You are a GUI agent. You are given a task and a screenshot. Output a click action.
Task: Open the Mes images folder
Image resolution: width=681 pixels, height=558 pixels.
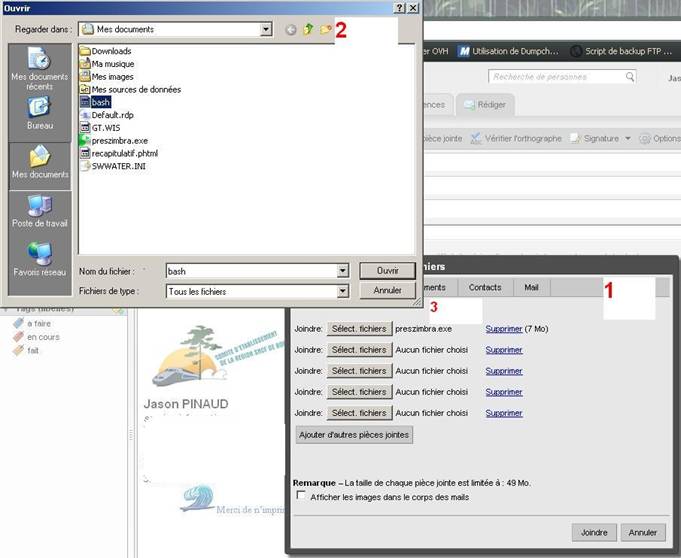[107, 76]
